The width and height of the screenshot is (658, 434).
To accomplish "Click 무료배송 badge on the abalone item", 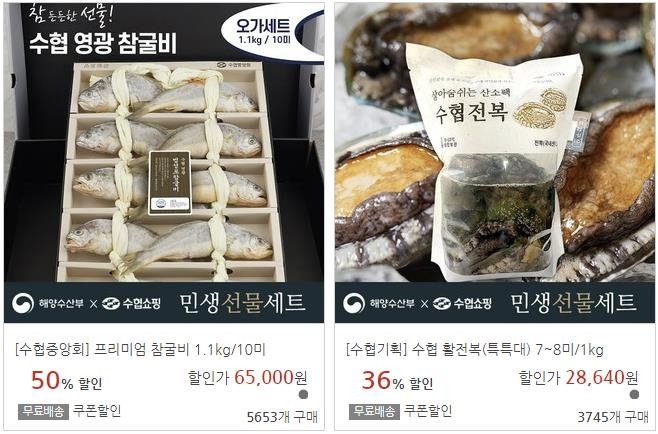I will coord(374,411).
